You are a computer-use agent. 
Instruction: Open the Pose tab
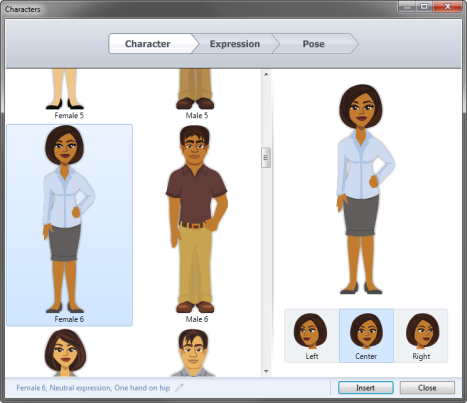click(x=314, y=44)
